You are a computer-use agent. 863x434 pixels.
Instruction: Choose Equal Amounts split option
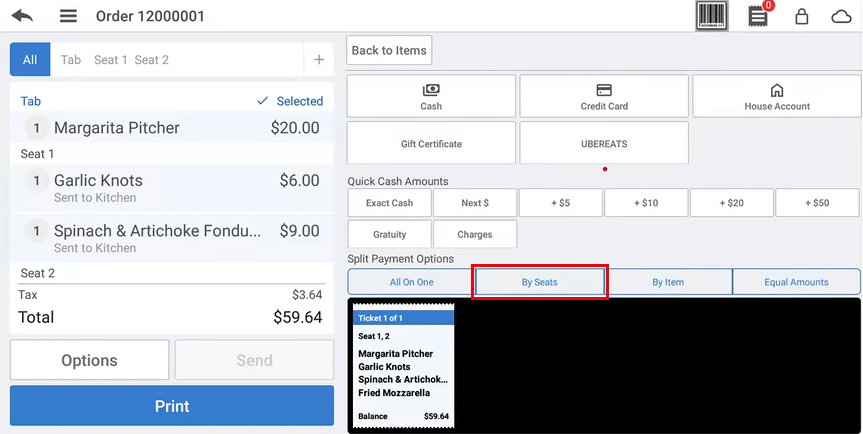pos(796,282)
